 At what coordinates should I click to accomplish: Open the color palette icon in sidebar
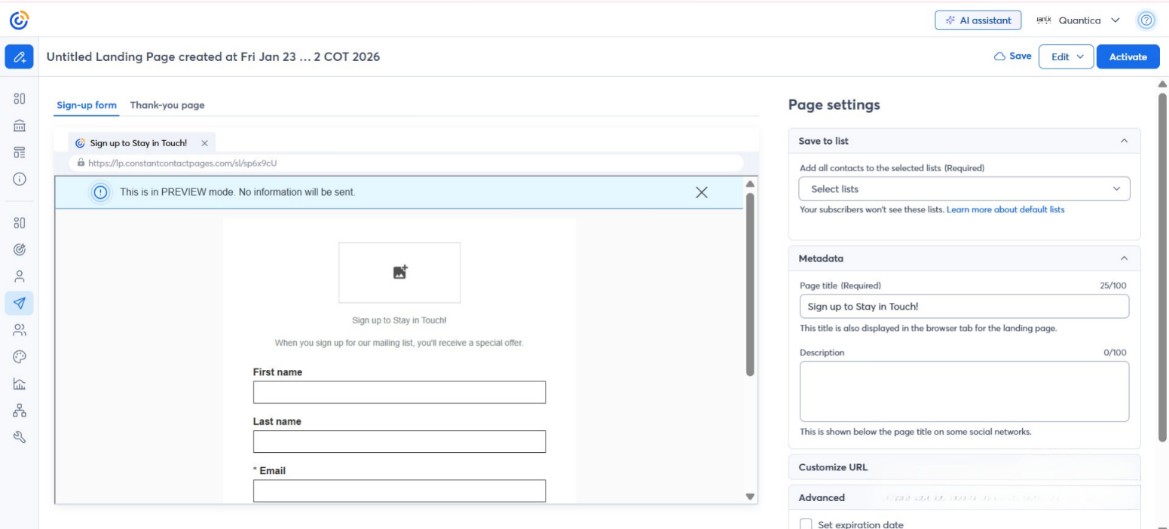coord(19,356)
